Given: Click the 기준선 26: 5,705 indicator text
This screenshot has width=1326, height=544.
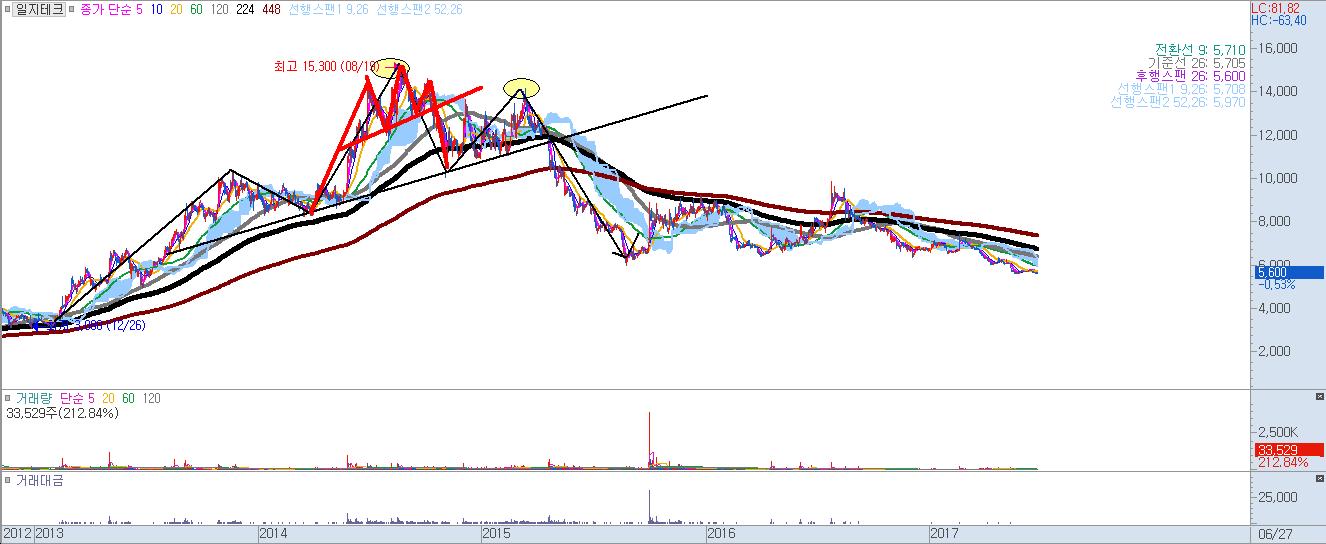Looking at the screenshot, I should click(1196, 62).
